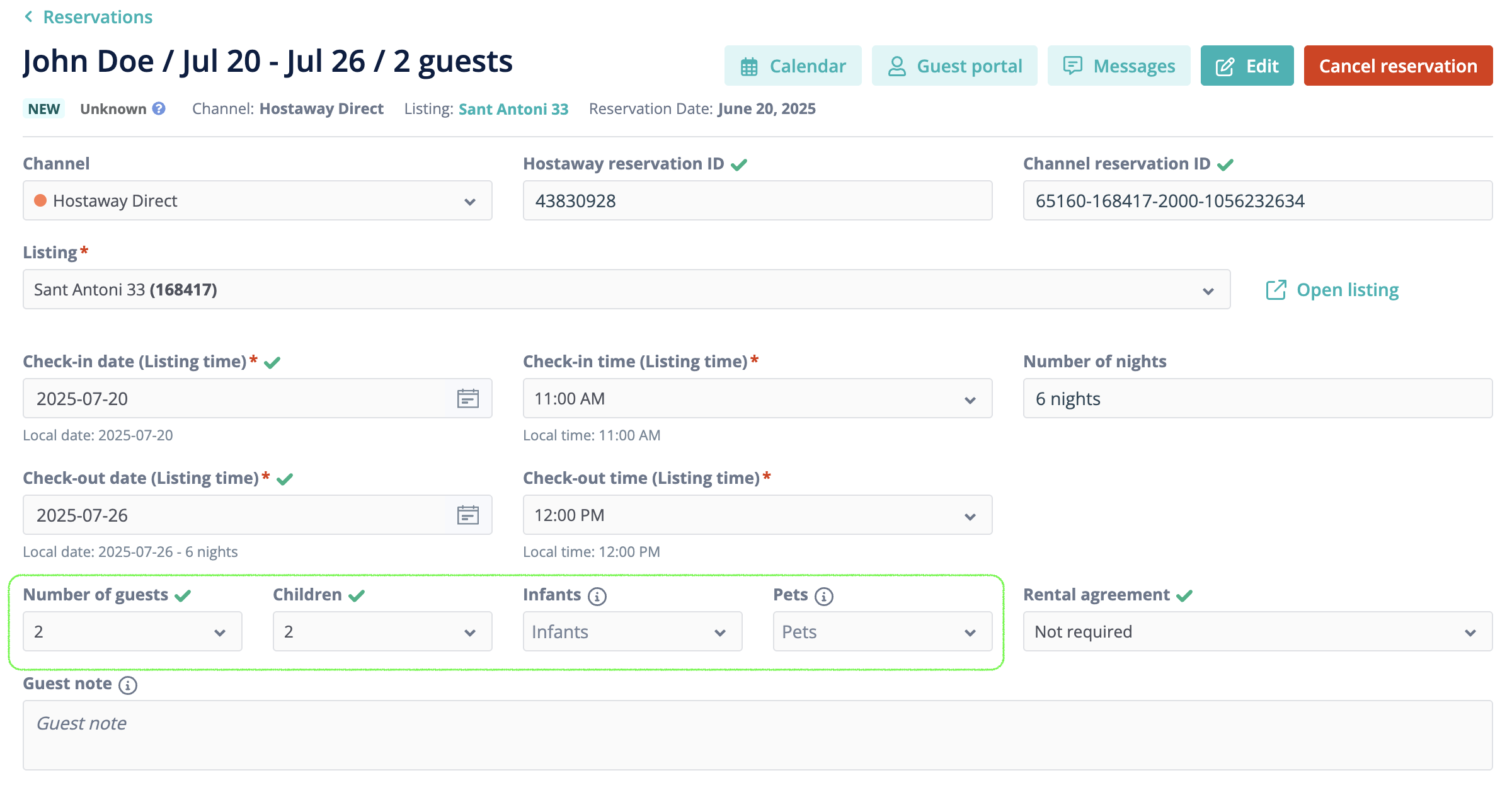
Task: Click the checkmark beside Number of guests
Action: pyautogui.click(x=183, y=595)
